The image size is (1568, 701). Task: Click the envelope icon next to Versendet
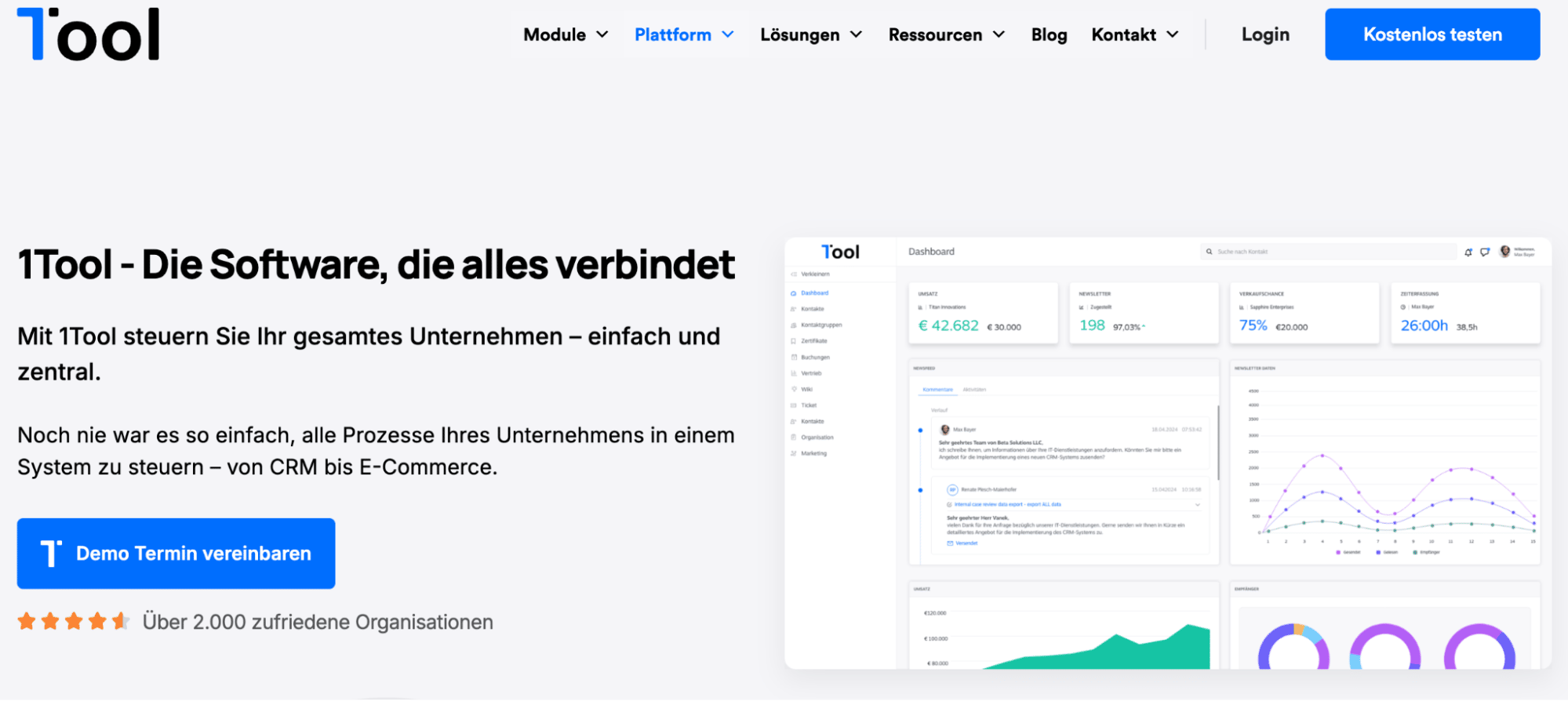point(951,543)
